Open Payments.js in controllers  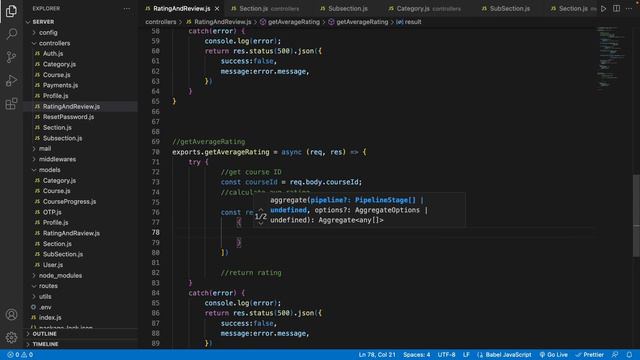coord(80,85)
